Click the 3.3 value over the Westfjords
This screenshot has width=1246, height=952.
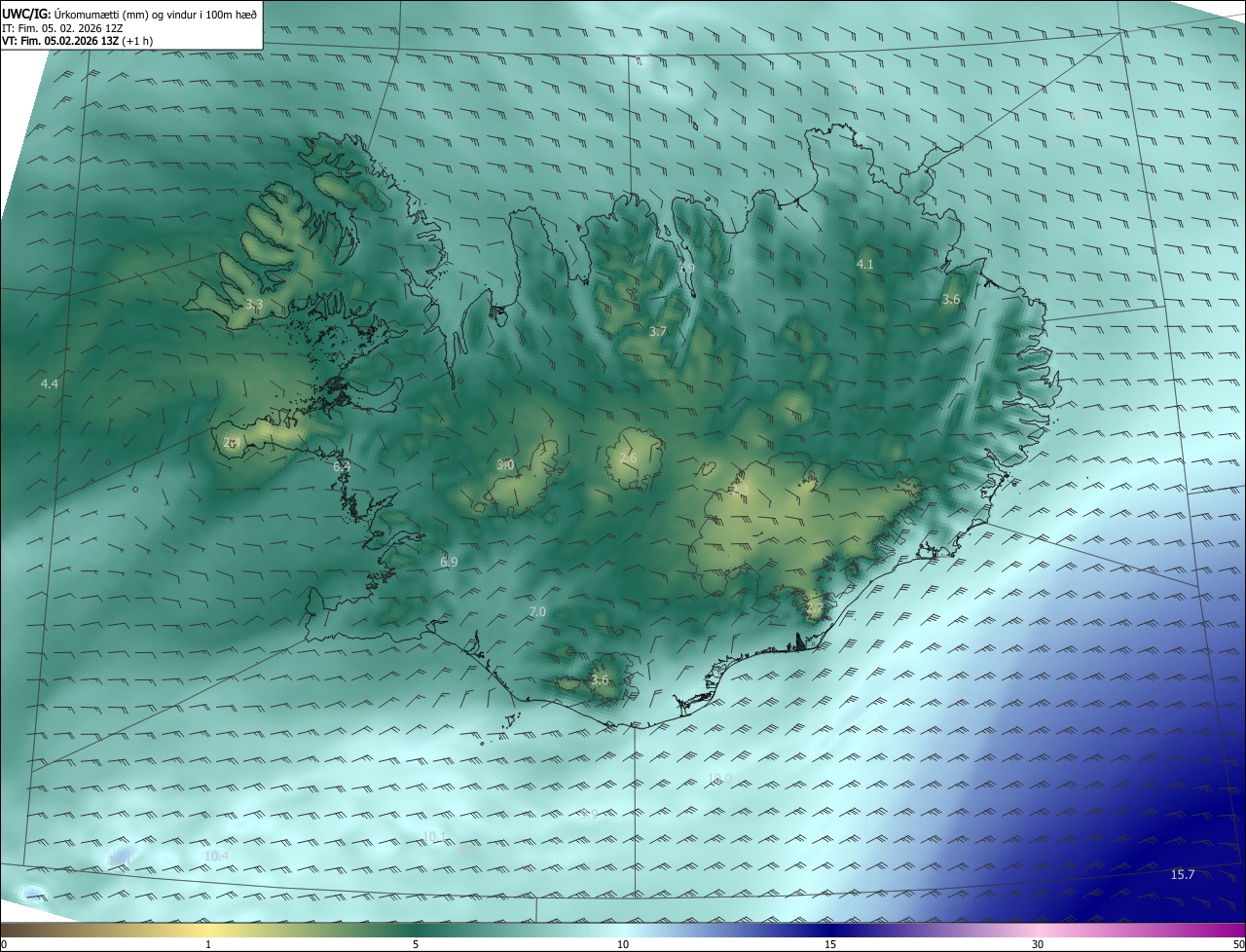(254, 305)
